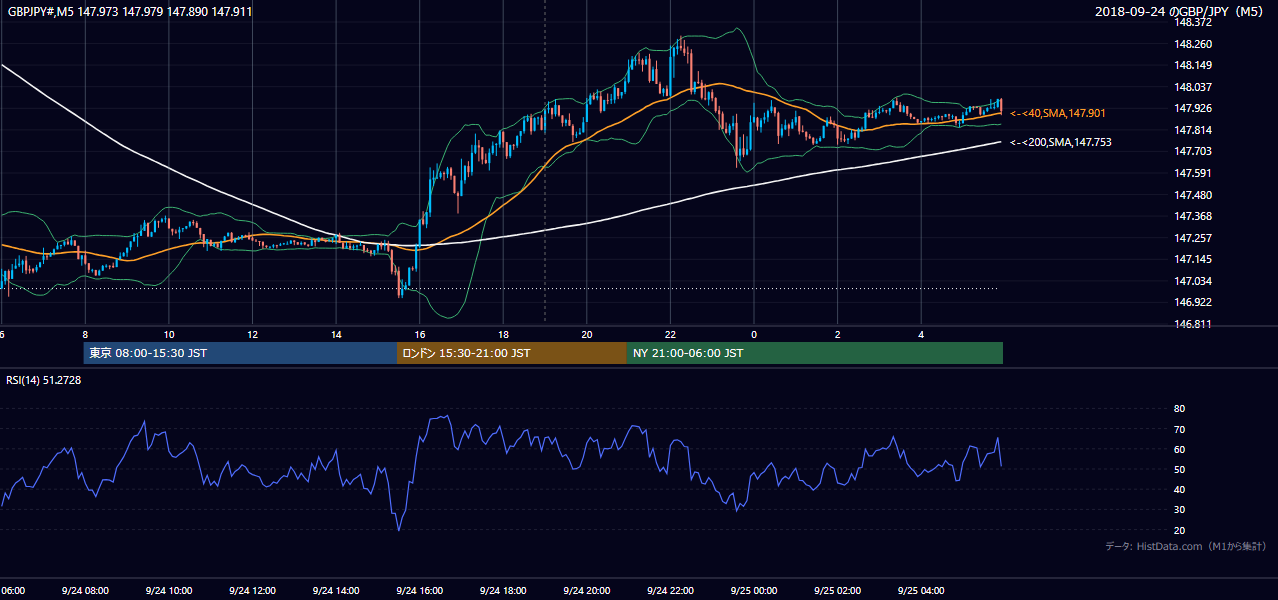The image size is (1278, 600).
Task: Click the 2018-09-24 GBP/JPY (M5) chart title
Action: (x=1181, y=11)
